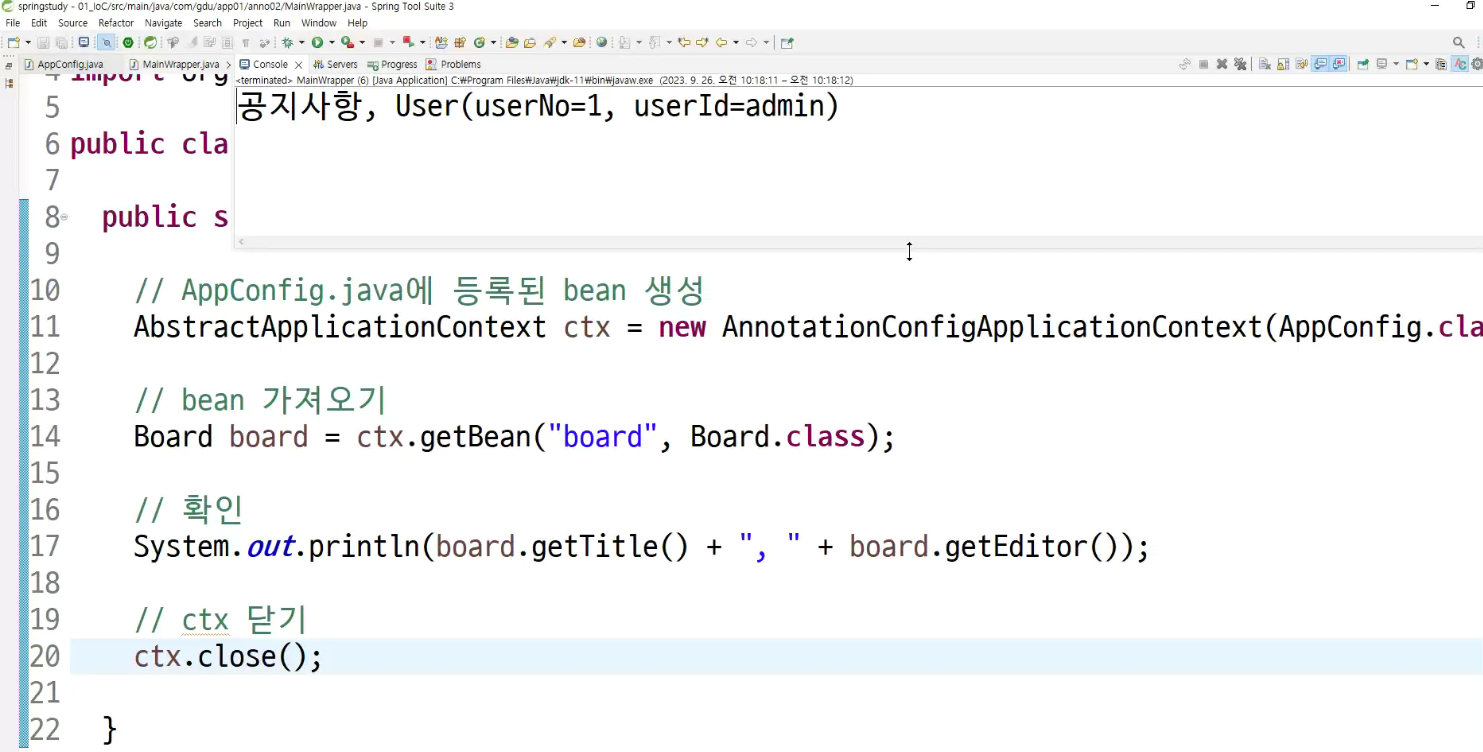Close the Console view tab
The width and height of the screenshot is (1483, 752).
click(298, 65)
